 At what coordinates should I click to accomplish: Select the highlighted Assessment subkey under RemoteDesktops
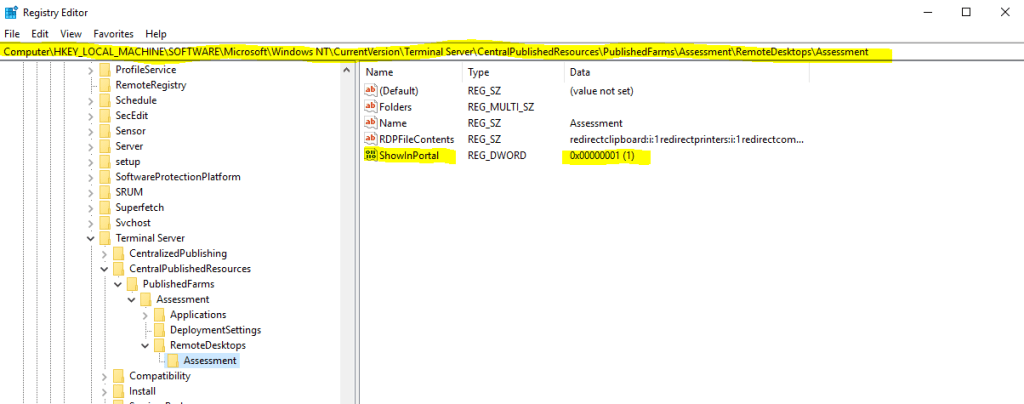(x=210, y=360)
